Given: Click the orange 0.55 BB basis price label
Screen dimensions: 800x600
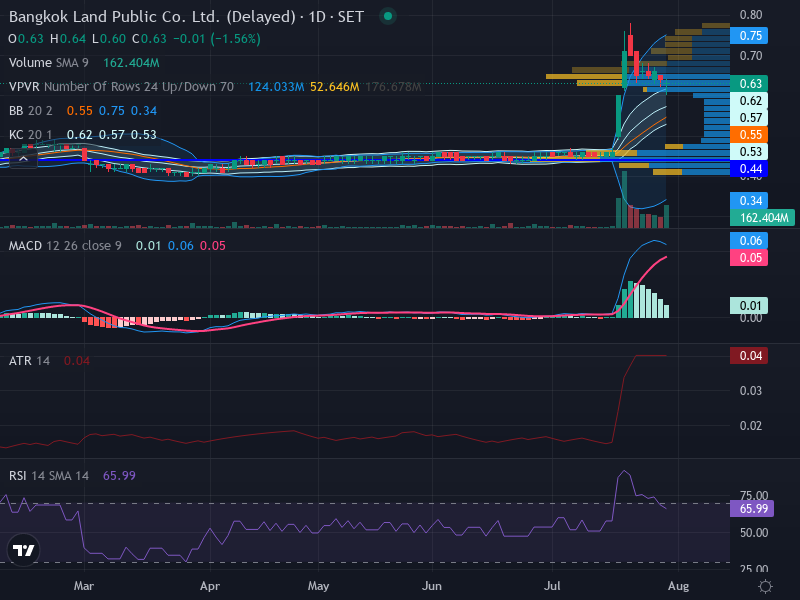Looking at the screenshot, I should 749,135.
